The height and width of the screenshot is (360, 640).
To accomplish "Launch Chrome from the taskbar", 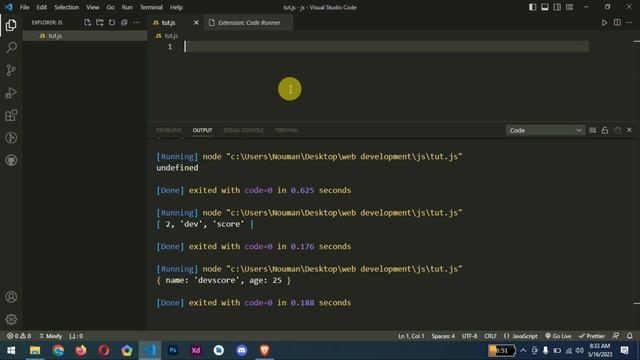I will tap(58, 350).
